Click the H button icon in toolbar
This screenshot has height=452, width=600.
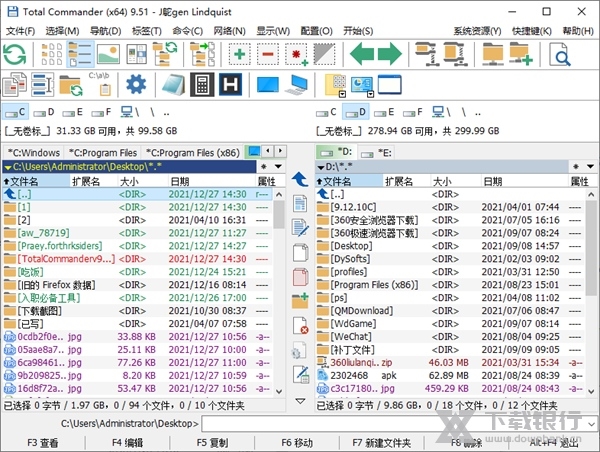(230, 84)
